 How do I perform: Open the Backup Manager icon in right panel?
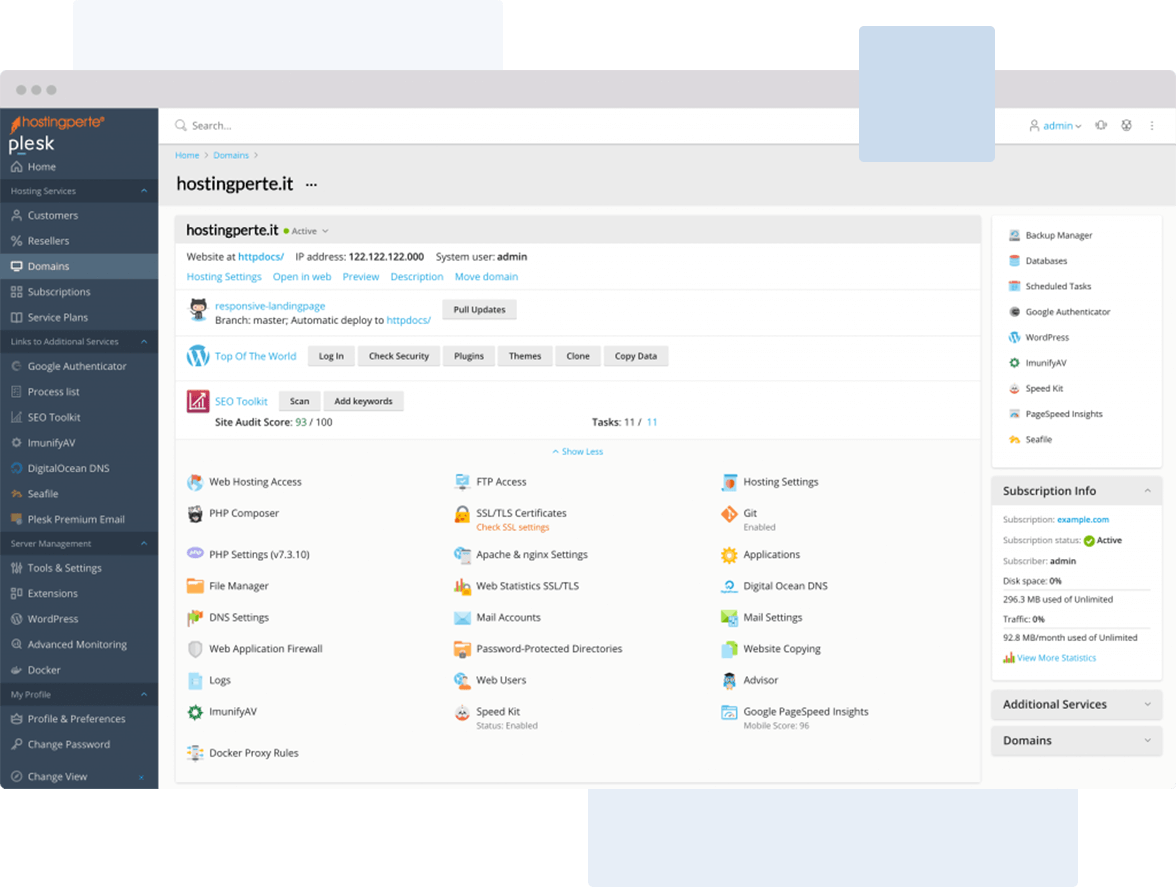click(x=1014, y=235)
